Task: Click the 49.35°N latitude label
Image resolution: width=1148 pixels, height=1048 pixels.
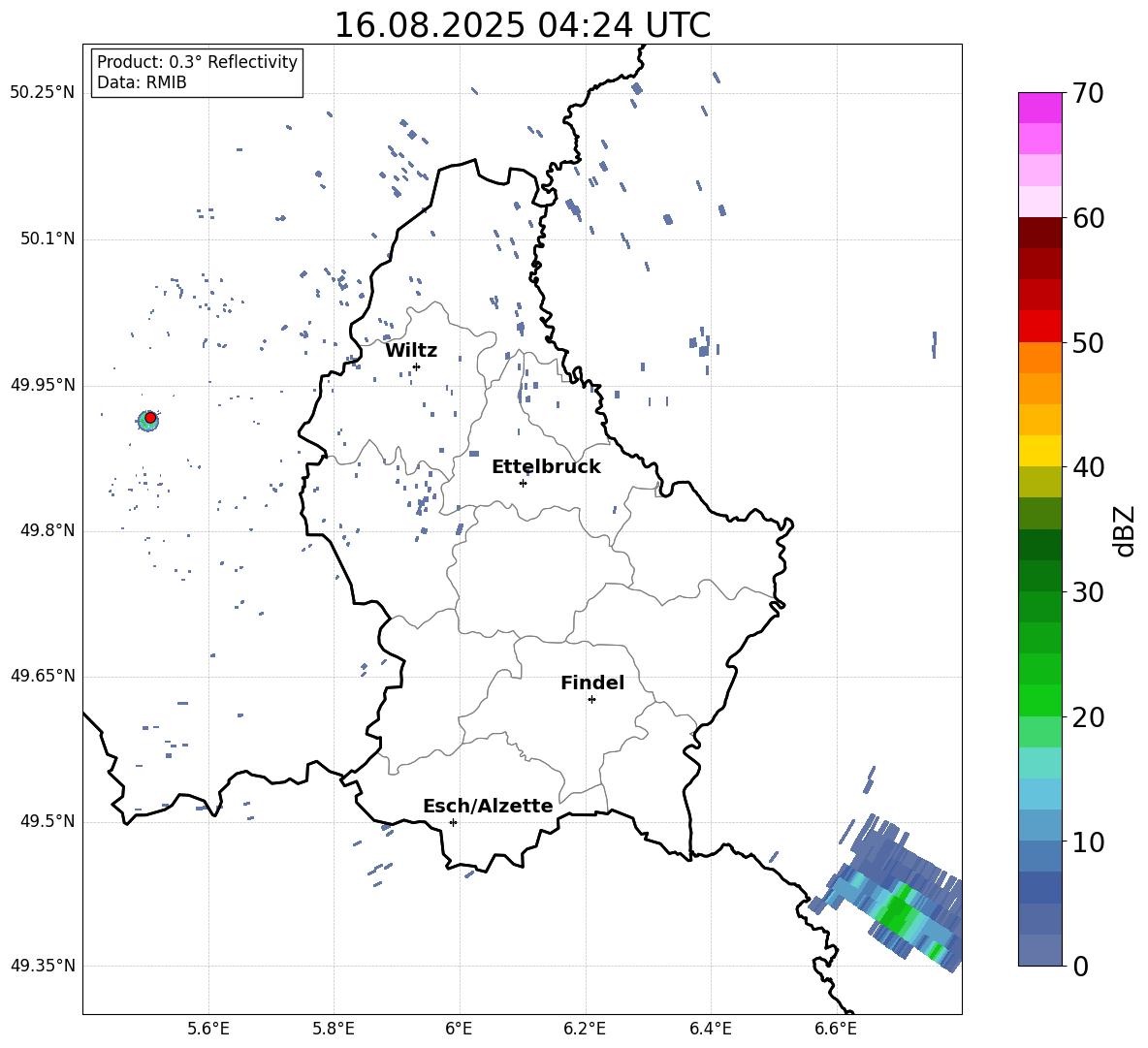Action: (43, 966)
